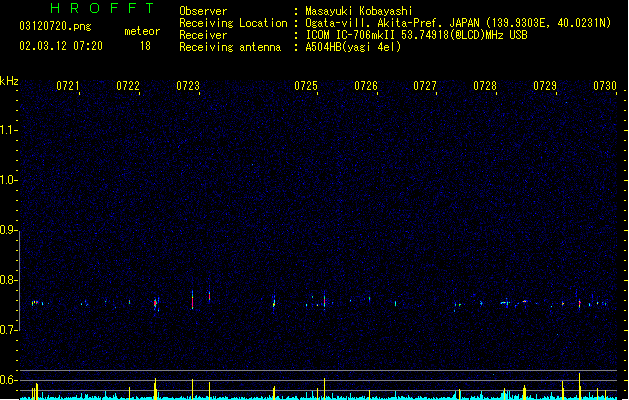The width and height of the screenshot is (629, 400).
Task: Click the 0.8 frequency axis label
Action: coord(7,280)
